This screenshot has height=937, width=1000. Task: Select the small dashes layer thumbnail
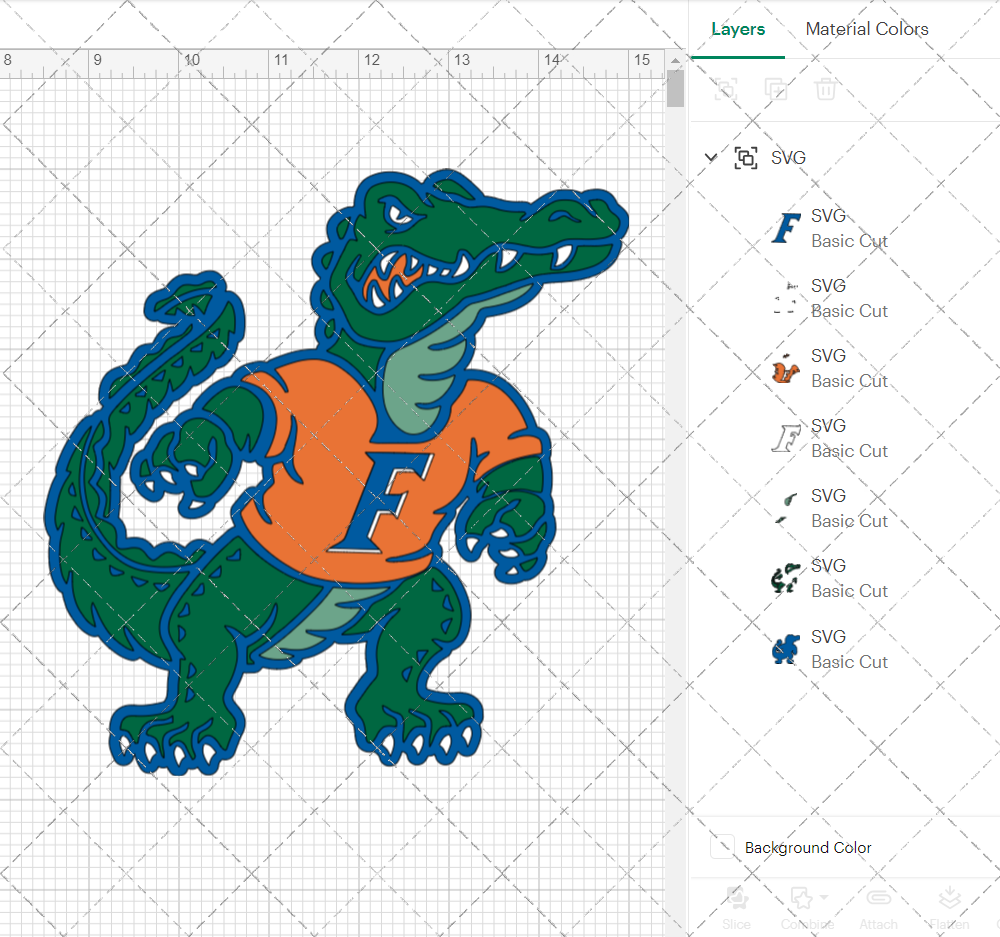786,298
